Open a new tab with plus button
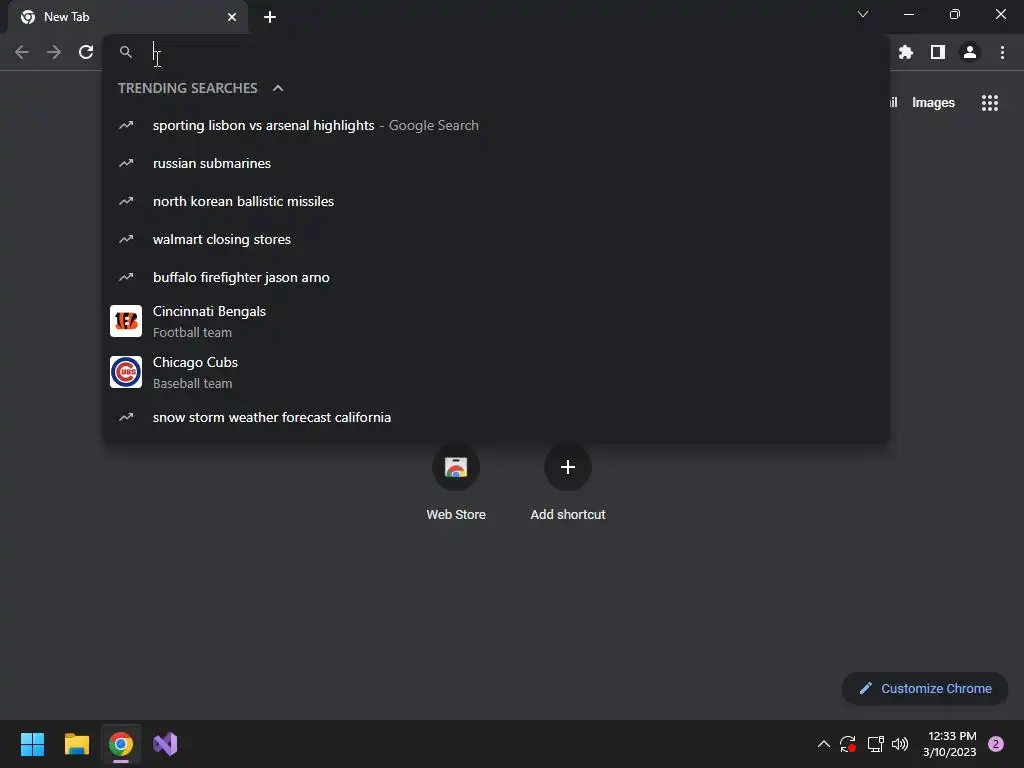The image size is (1024, 768). click(270, 17)
